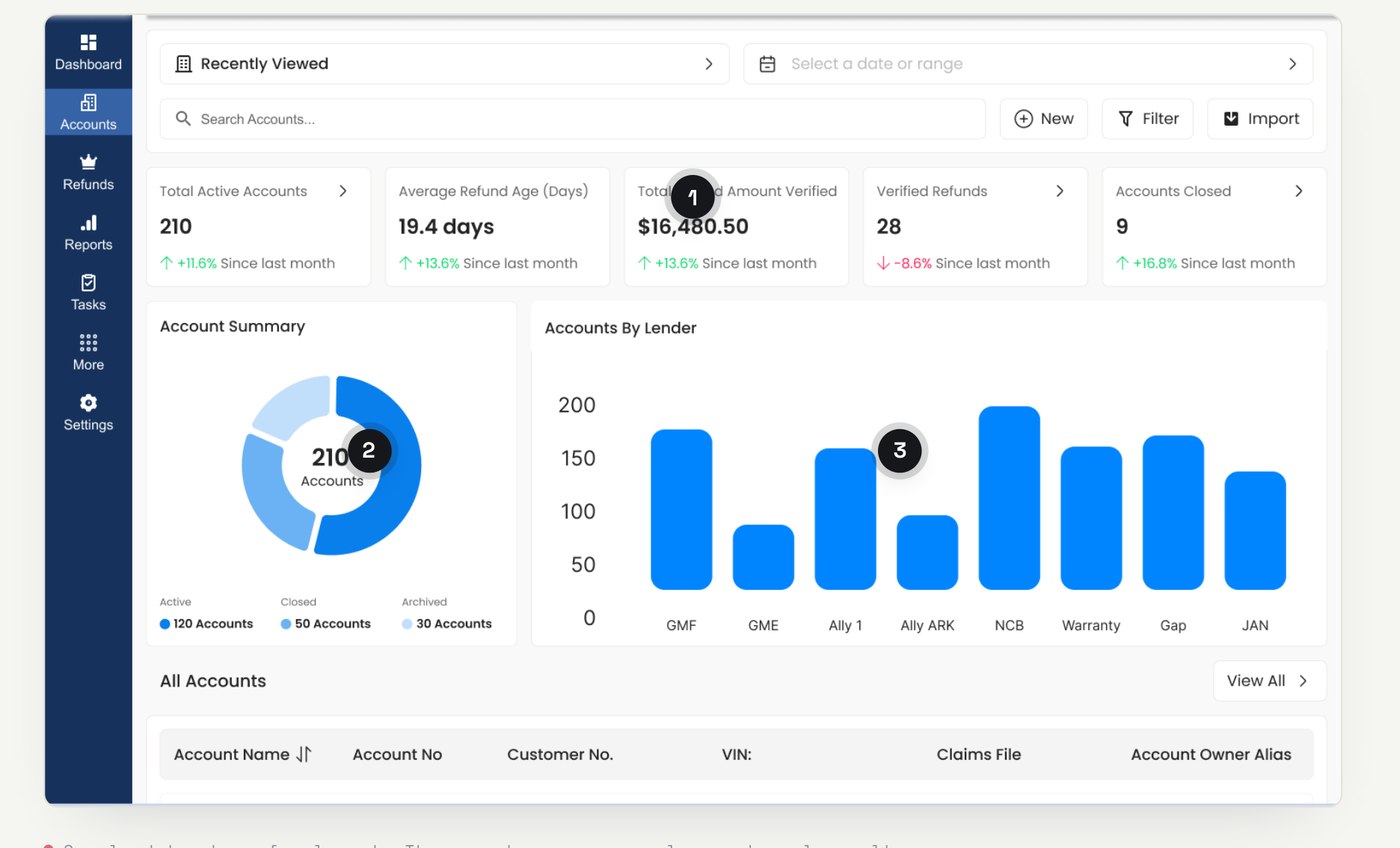This screenshot has height=848, width=1400.
Task: Click the download icon in the Import button
Action: point(1231,118)
